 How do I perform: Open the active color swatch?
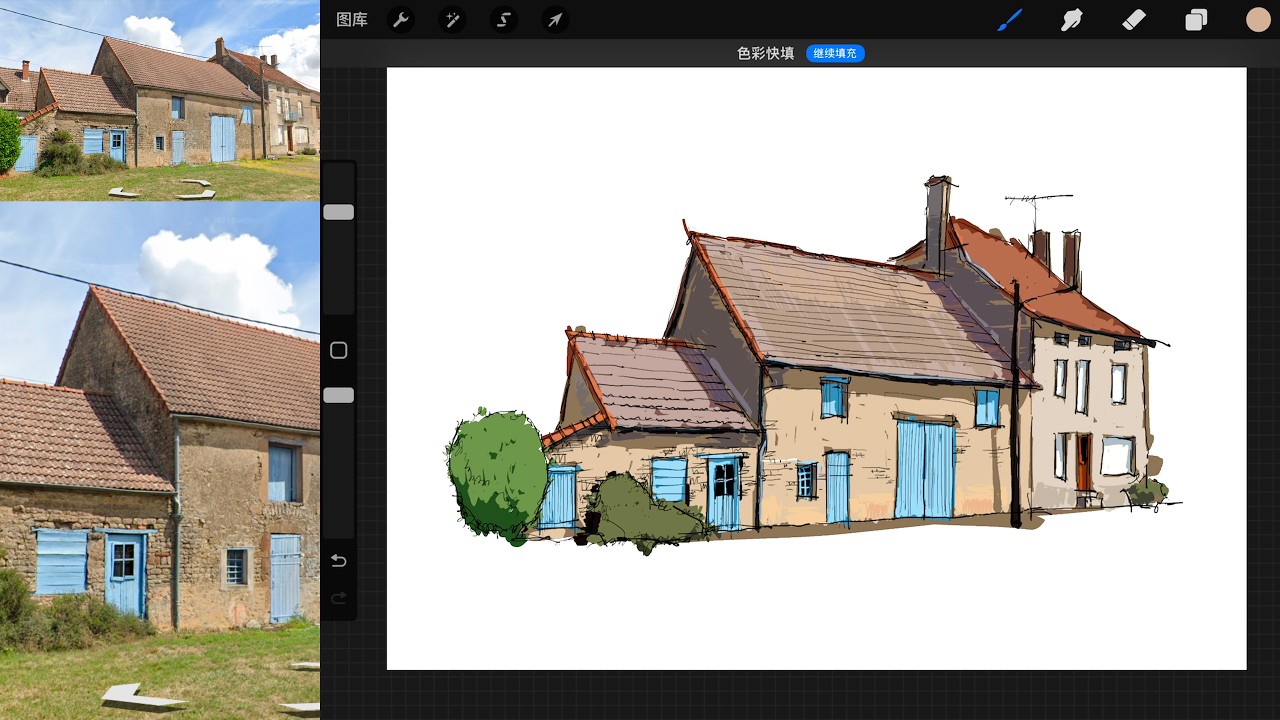point(1258,20)
